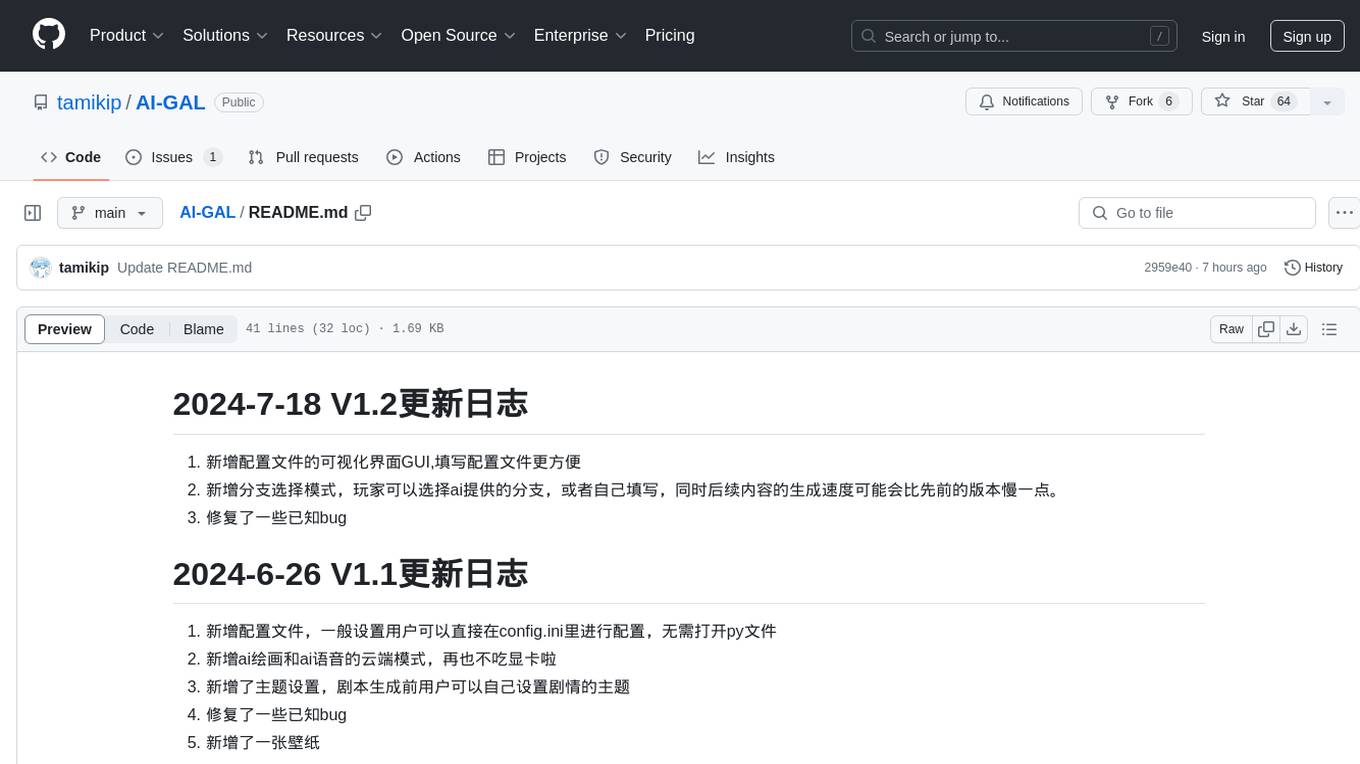Image resolution: width=1360 pixels, height=764 pixels.
Task: Open the README outline list
Action: pyautogui.click(x=1329, y=329)
